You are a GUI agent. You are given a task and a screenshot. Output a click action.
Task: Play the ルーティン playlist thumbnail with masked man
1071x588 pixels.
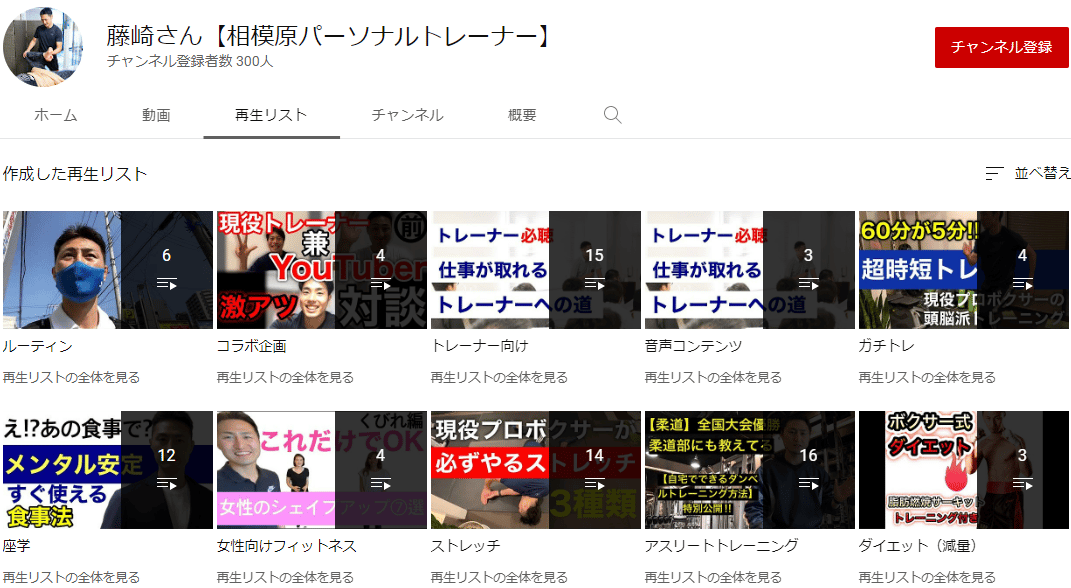[108, 270]
